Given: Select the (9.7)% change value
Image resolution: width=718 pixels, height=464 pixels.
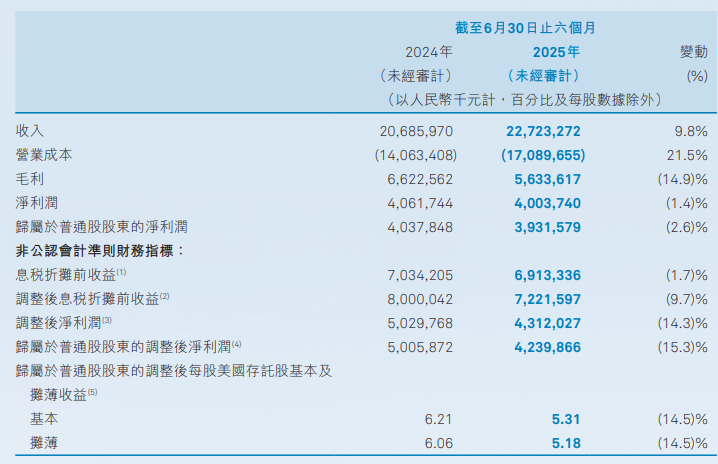Looking at the screenshot, I should tap(687, 300).
